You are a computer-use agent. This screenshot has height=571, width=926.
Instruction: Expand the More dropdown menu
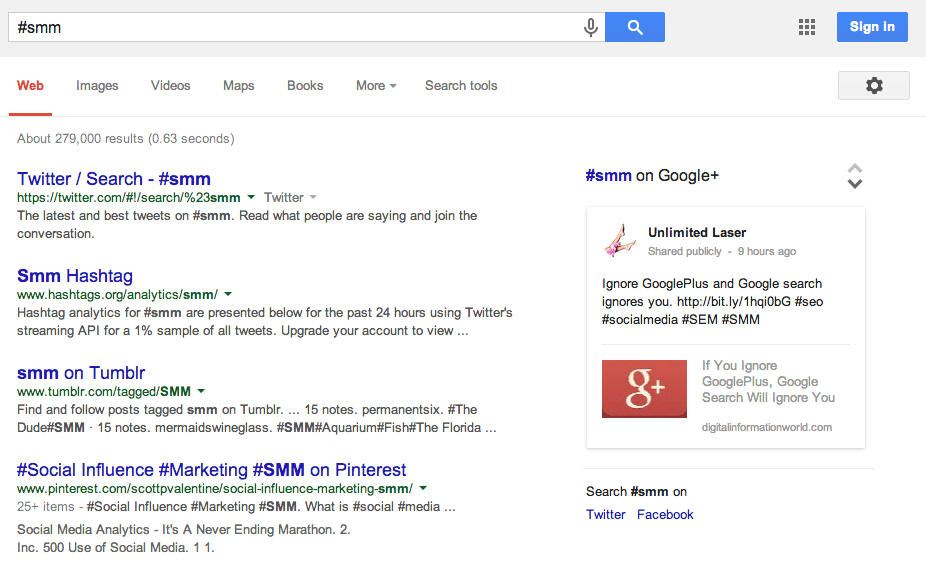coord(376,86)
